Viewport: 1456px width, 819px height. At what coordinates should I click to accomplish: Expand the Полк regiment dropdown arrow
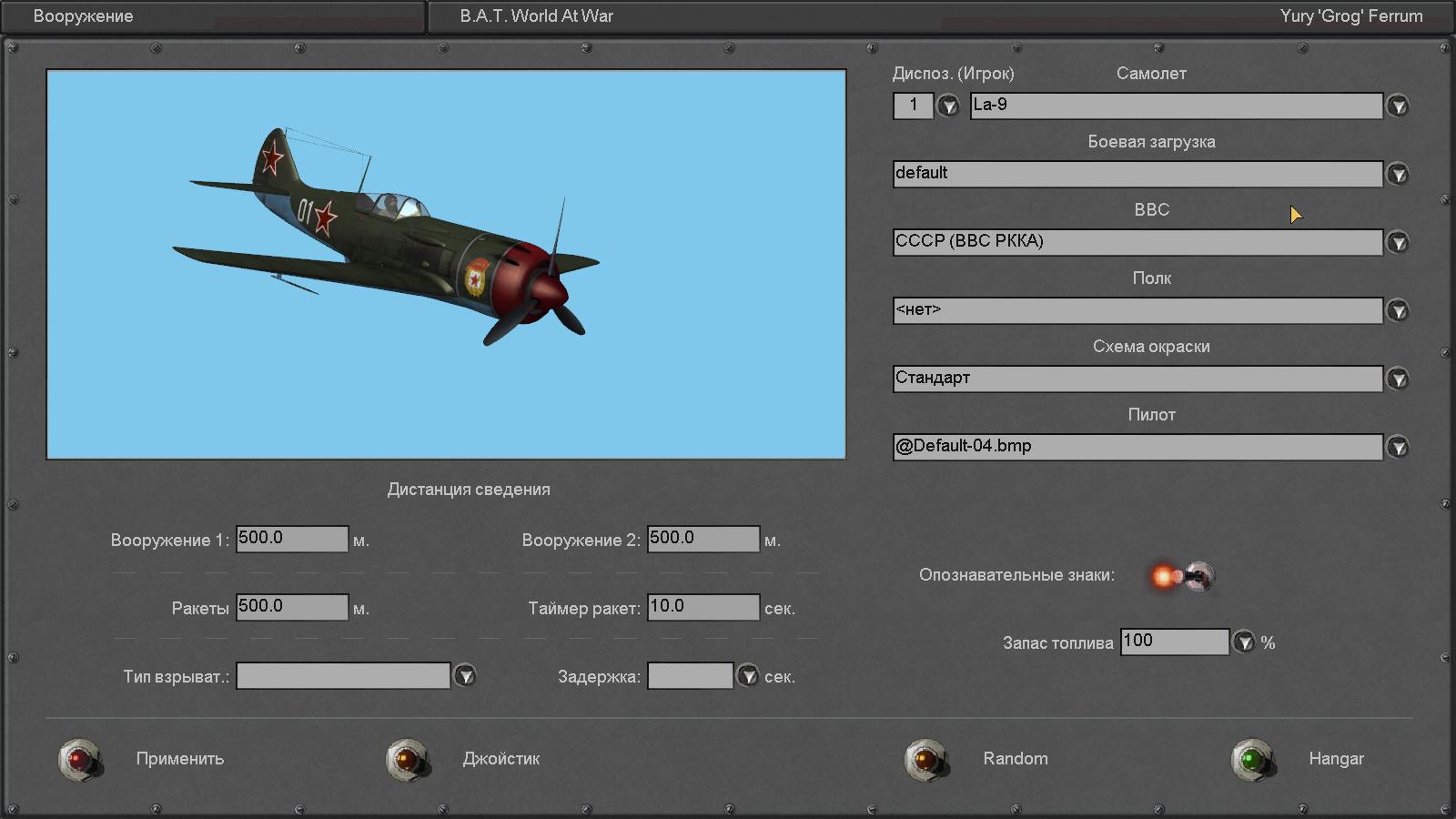point(1398,311)
